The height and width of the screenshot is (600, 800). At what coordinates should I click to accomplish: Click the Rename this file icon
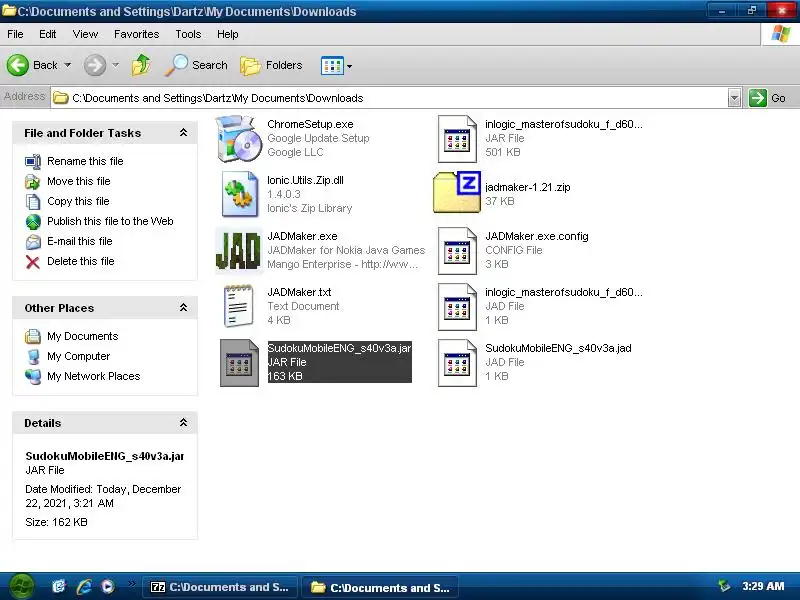(x=33, y=162)
